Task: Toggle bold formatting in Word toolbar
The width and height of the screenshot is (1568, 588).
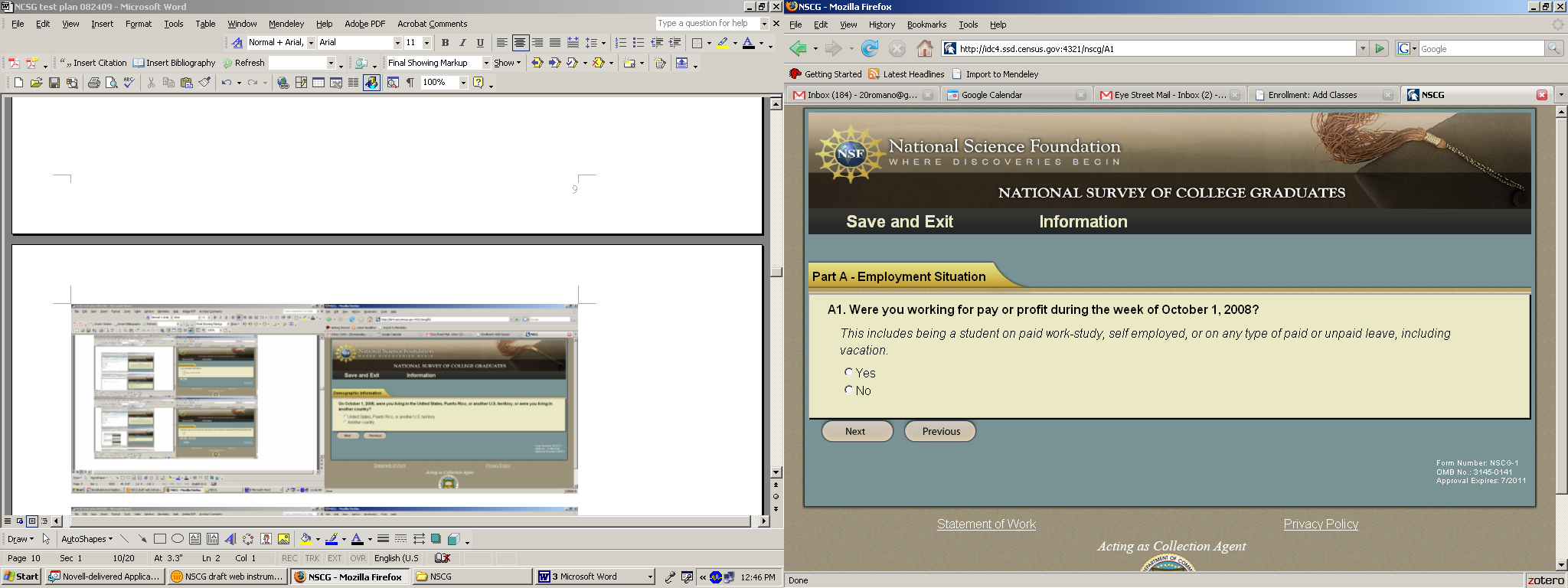Action: click(445, 43)
